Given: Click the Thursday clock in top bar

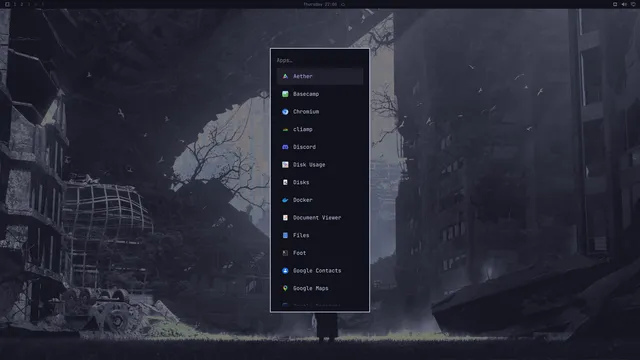Looking at the screenshot, I should (320, 4).
